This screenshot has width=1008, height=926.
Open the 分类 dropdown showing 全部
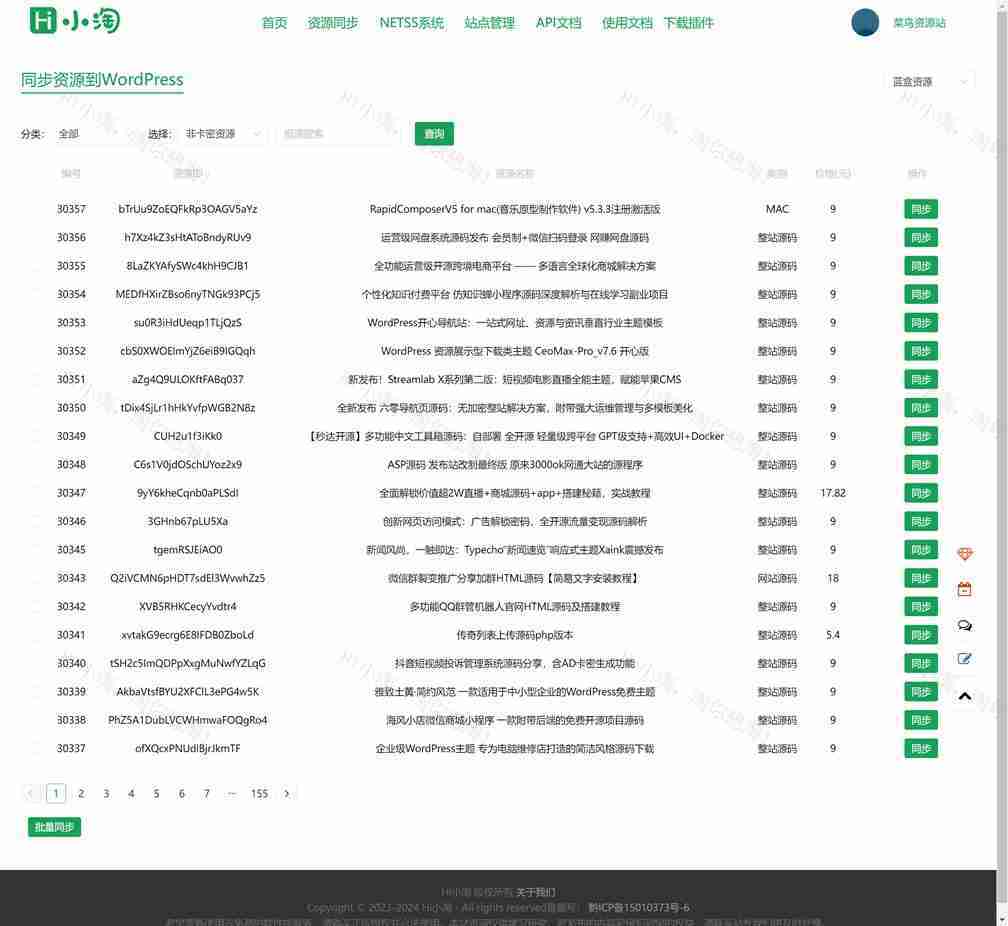[x=90, y=134]
